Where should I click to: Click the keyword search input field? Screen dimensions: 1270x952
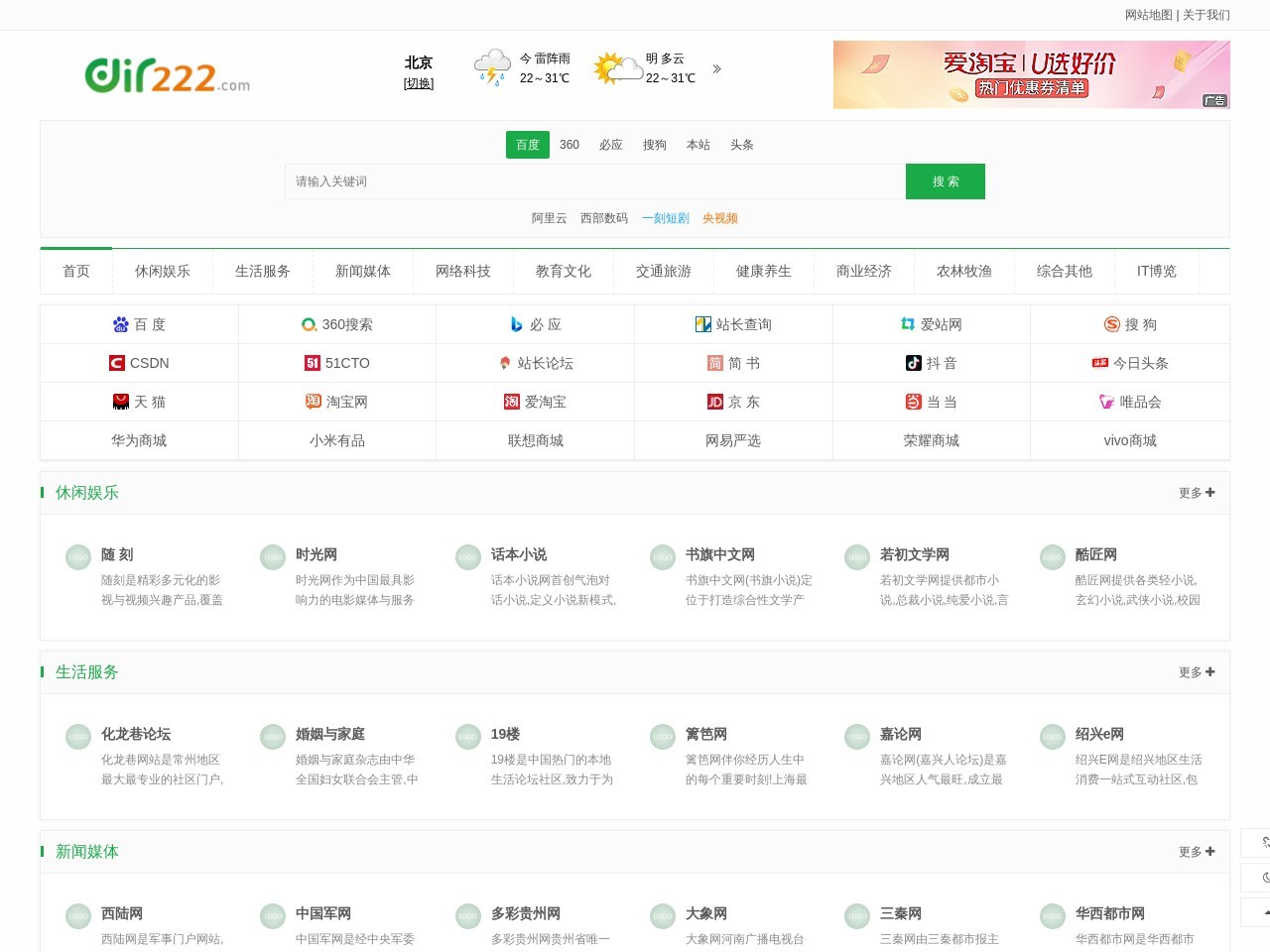(x=595, y=181)
